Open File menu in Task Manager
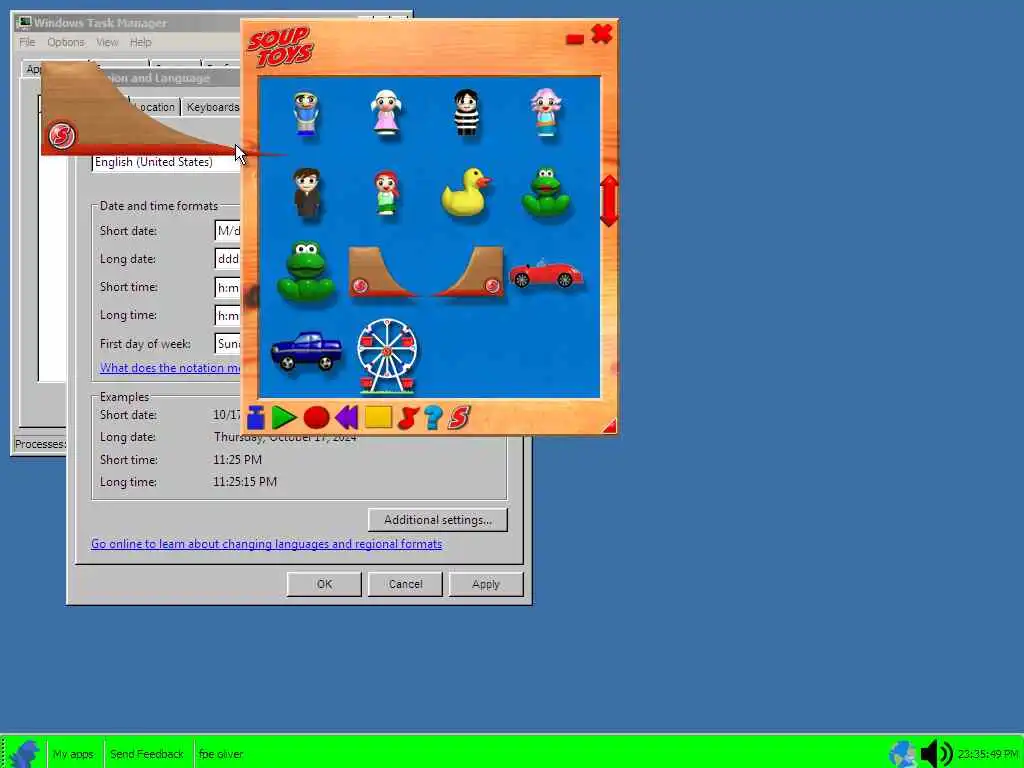The image size is (1024, 768). pyautogui.click(x=27, y=42)
